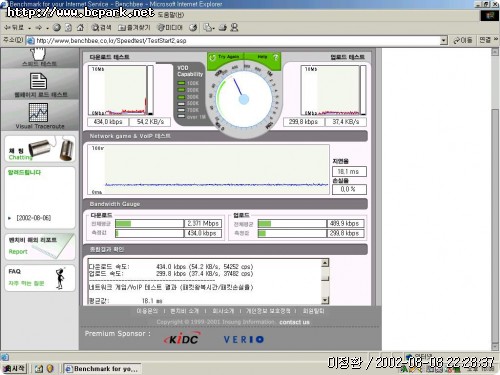
Task: Open the KIDC sponsor logo link
Action: point(183,339)
